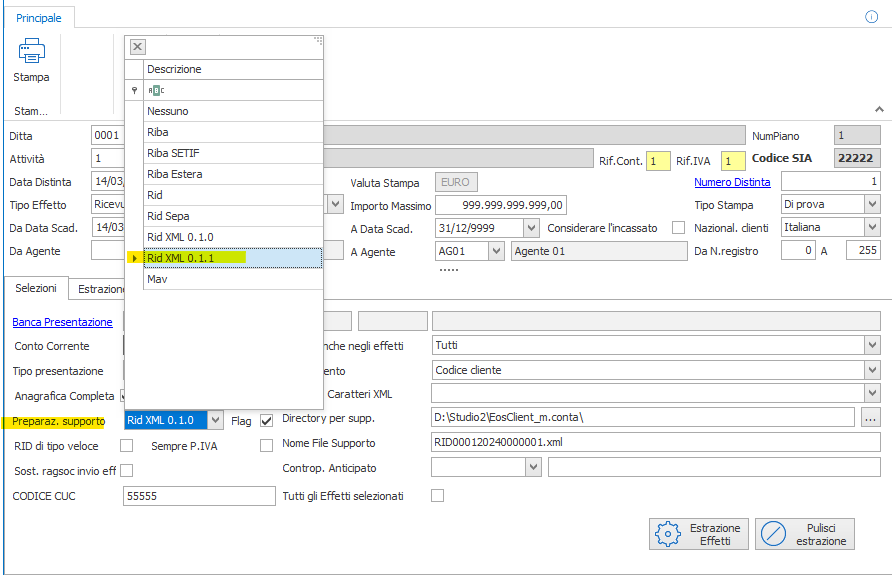This screenshot has width=892, height=575.
Task: Open the info icon at top right
Action: [x=871, y=17]
